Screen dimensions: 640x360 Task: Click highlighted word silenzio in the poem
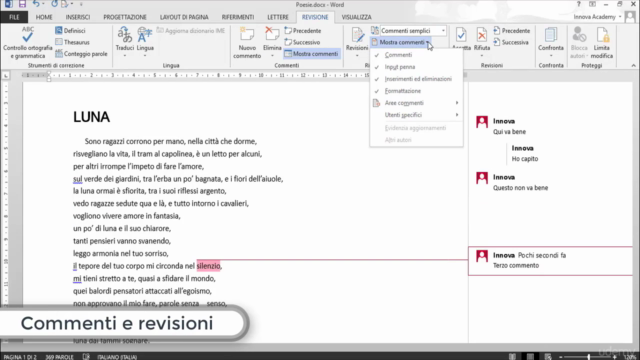click(x=208, y=266)
